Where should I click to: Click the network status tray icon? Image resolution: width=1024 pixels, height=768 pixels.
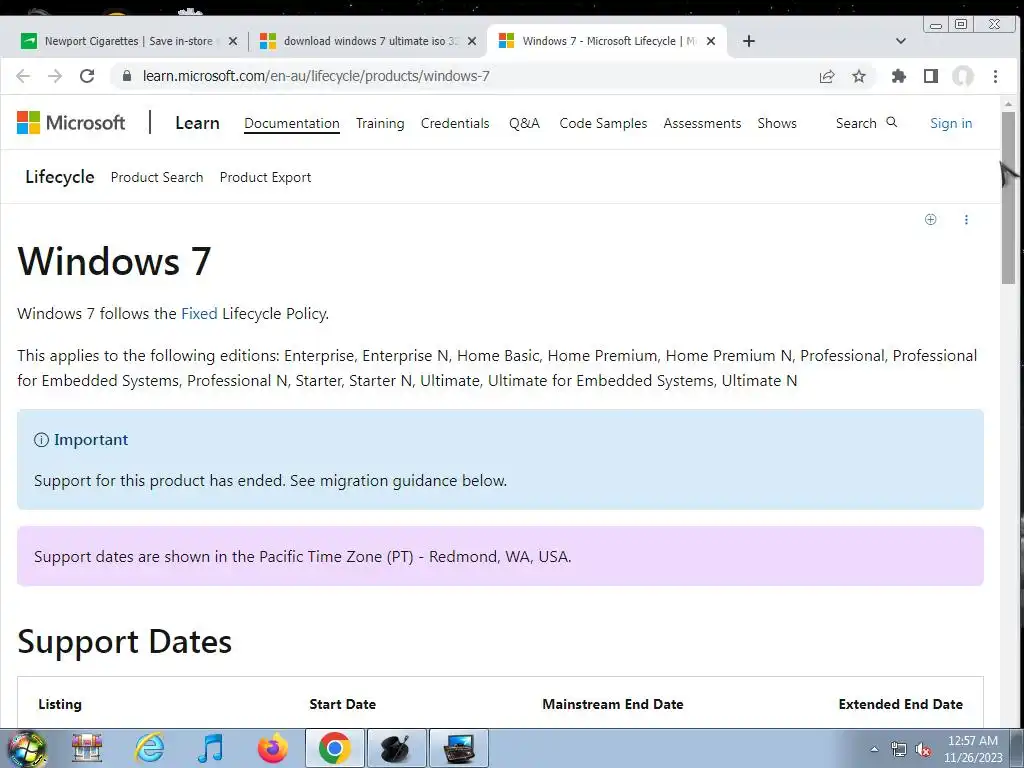tap(899, 750)
